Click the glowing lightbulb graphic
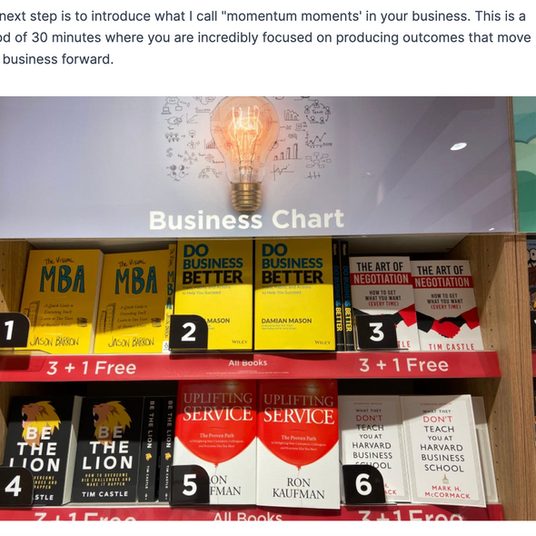The width and height of the screenshot is (536, 536). (x=244, y=152)
